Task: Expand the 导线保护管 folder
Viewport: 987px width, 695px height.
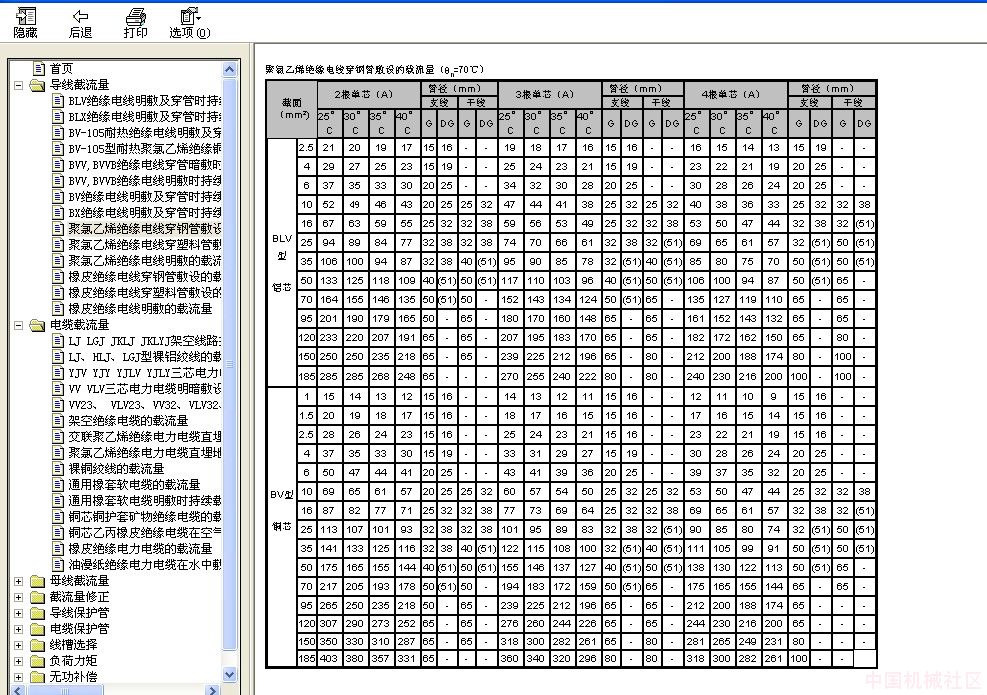Action: [19, 613]
